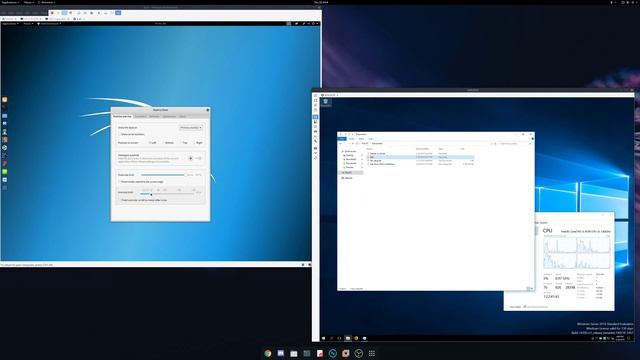This screenshot has width=640, height=360.
Task: Open File Explorer icon on Windows taskbar
Action: click(x=348, y=338)
